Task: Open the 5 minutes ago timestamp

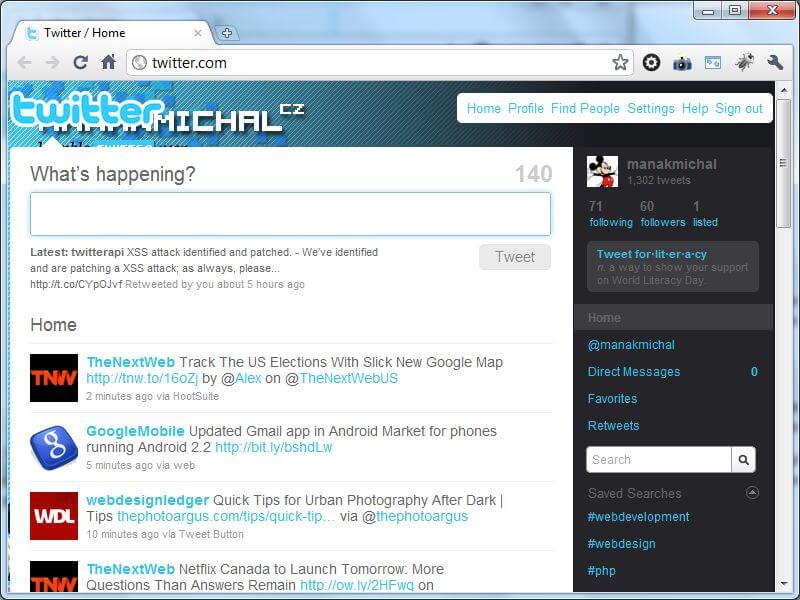Action: [x=119, y=465]
